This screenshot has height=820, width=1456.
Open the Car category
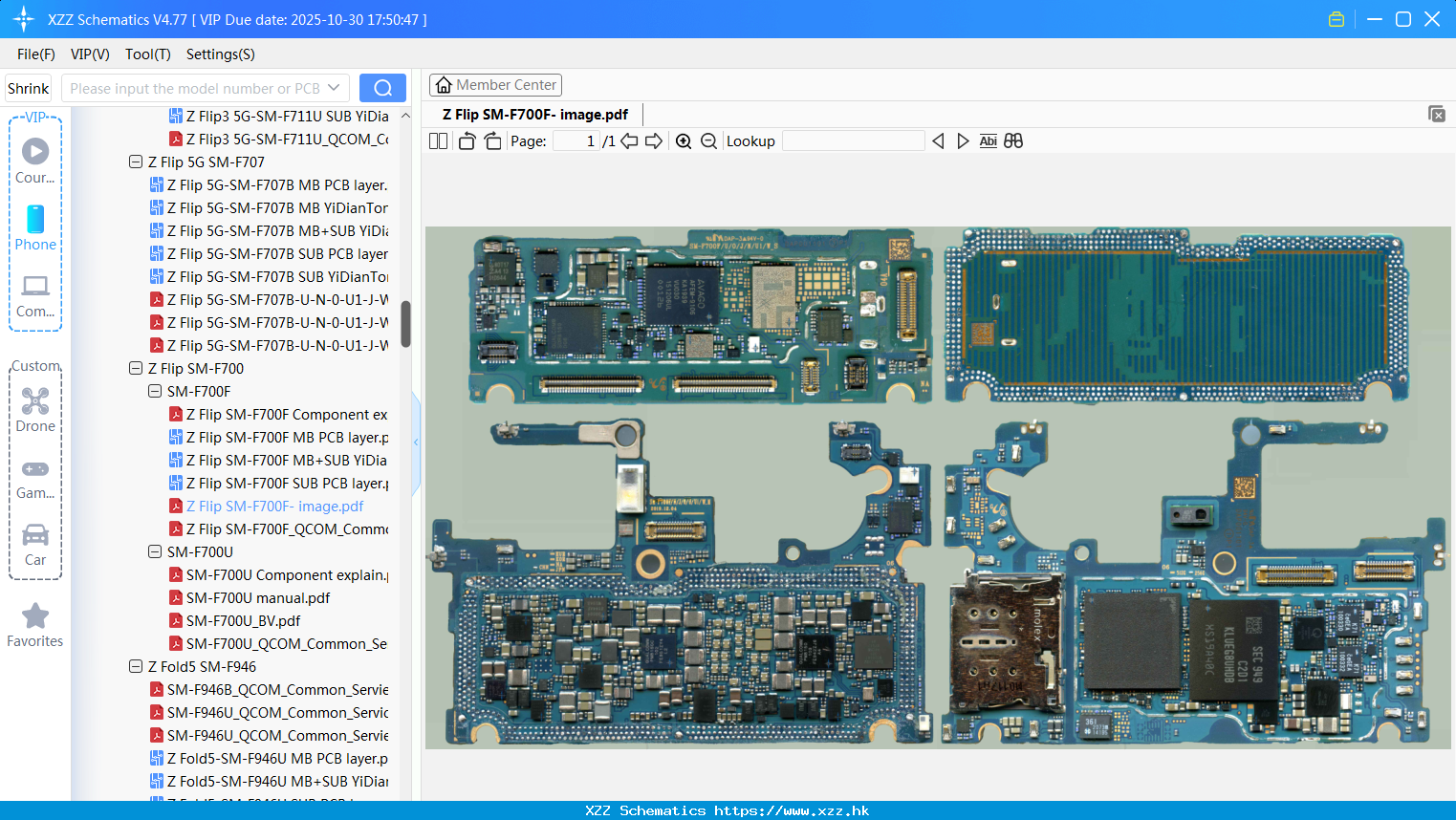pos(35,545)
